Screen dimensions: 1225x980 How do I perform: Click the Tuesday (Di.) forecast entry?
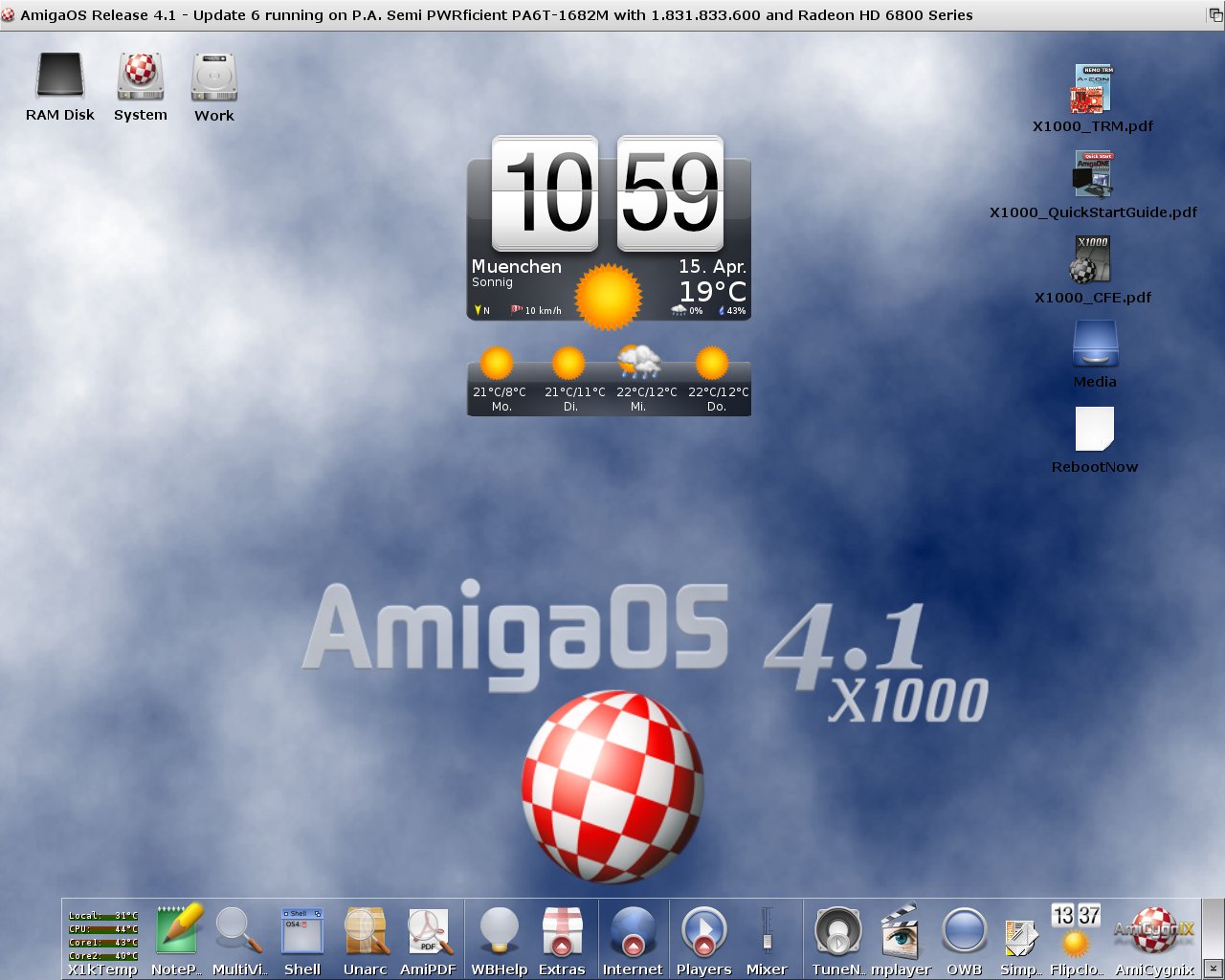574,381
